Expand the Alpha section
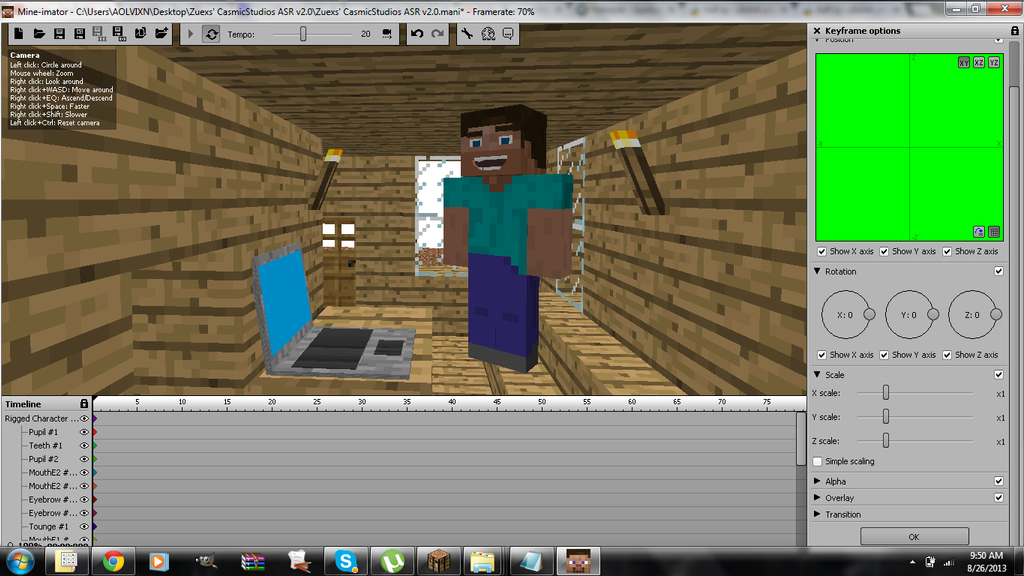The height and width of the screenshot is (576, 1024). click(x=817, y=481)
